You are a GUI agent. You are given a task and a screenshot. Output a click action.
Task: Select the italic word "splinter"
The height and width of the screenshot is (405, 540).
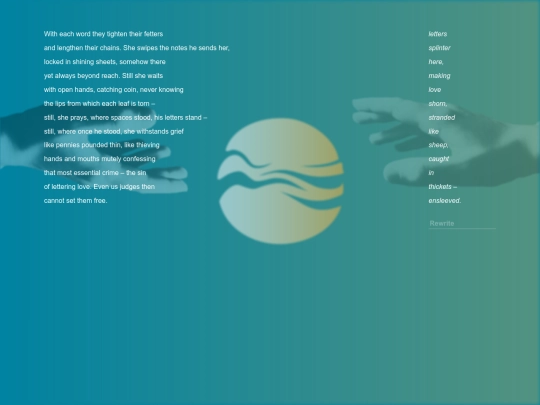click(439, 48)
